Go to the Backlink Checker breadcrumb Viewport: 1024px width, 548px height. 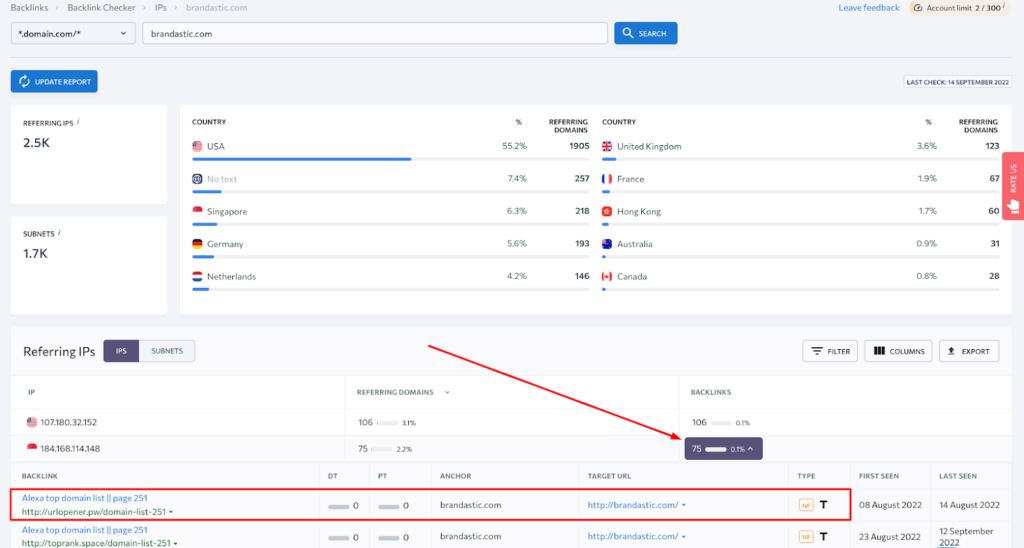pos(101,8)
